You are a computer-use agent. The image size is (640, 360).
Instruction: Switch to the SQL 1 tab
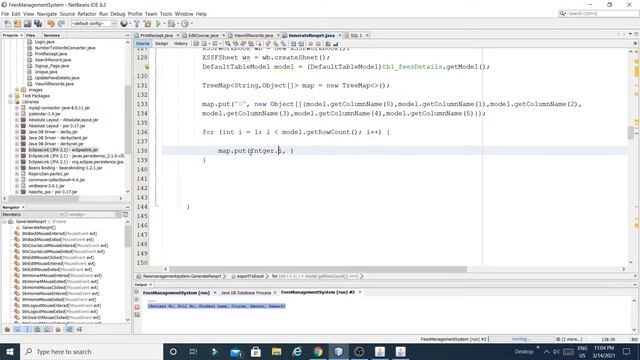[x=356, y=36]
